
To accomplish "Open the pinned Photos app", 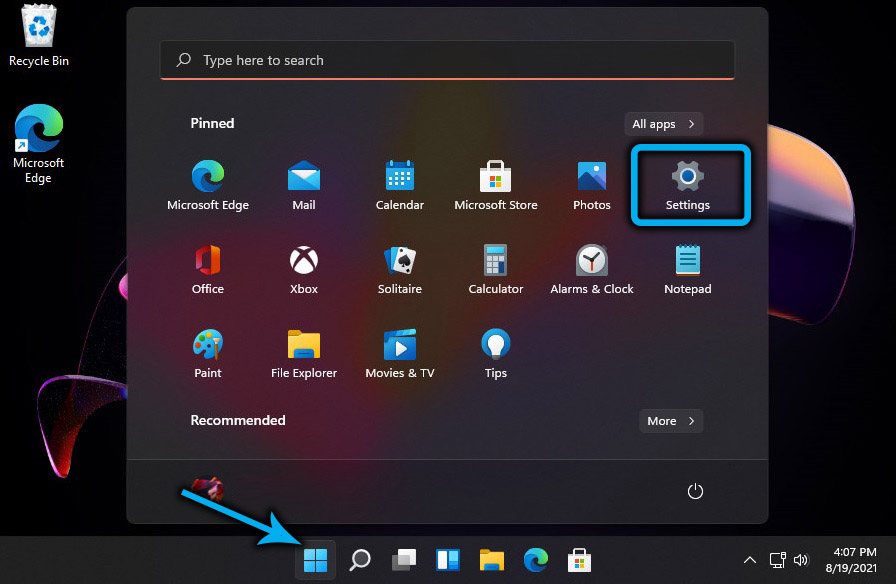I will pyautogui.click(x=592, y=183).
